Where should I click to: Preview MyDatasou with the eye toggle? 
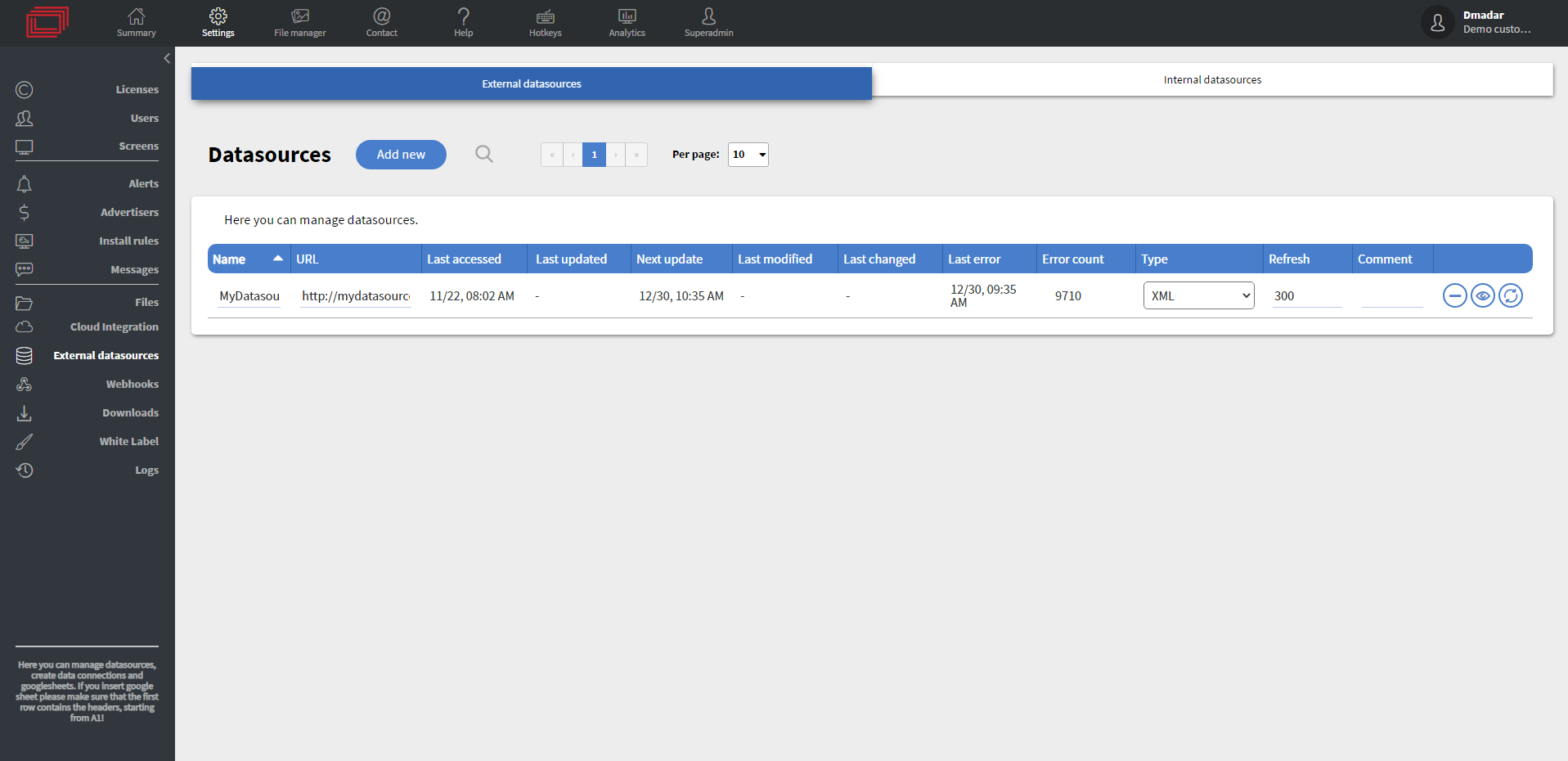[1482, 295]
